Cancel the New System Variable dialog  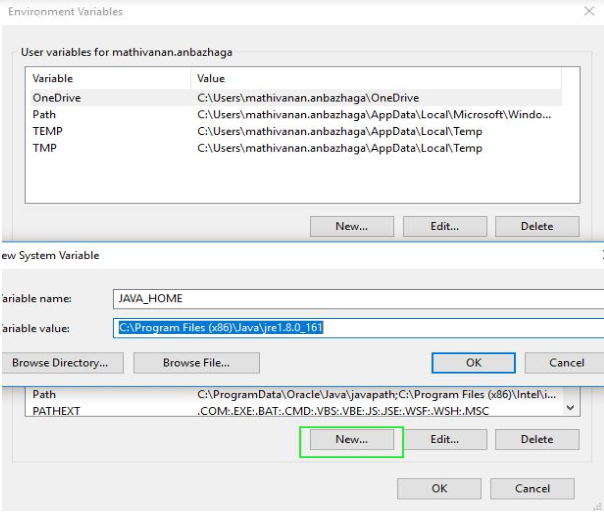pos(567,362)
